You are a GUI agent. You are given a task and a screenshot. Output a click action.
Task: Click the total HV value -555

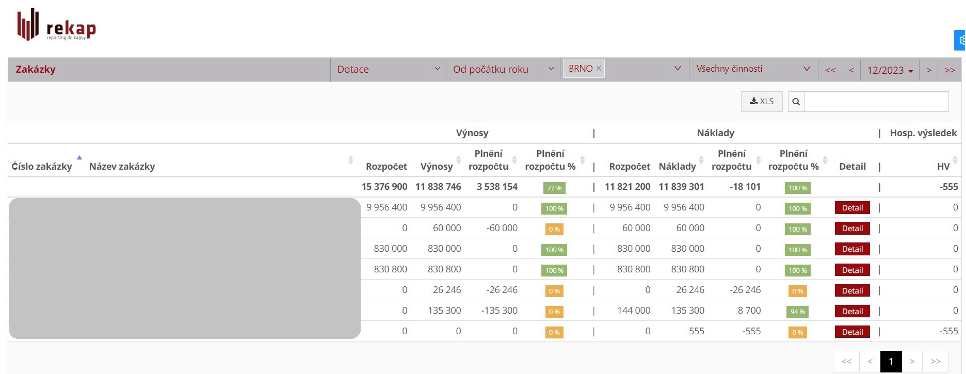click(x=949, y=187)
